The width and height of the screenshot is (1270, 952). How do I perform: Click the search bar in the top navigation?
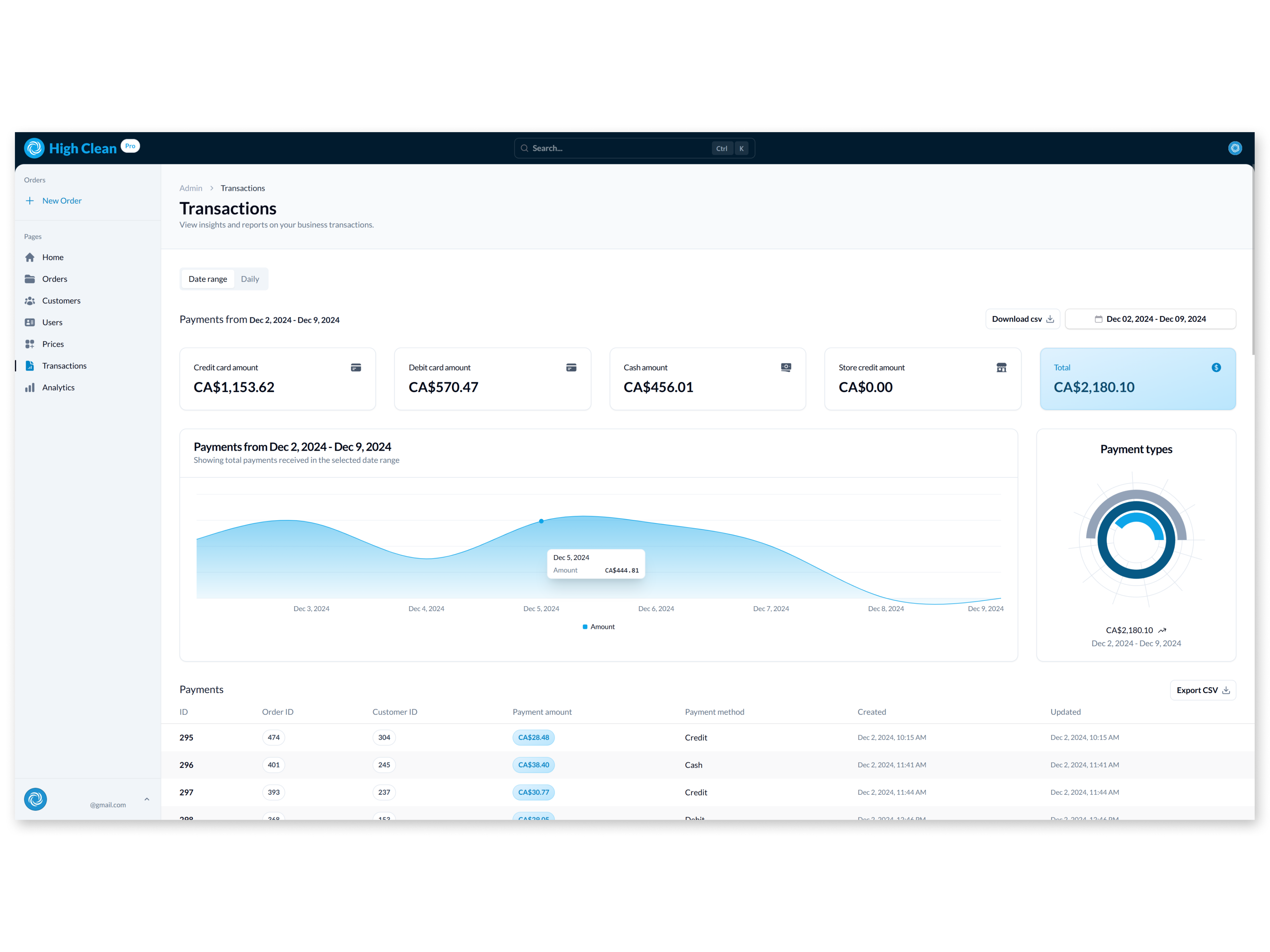coord(634,148)
